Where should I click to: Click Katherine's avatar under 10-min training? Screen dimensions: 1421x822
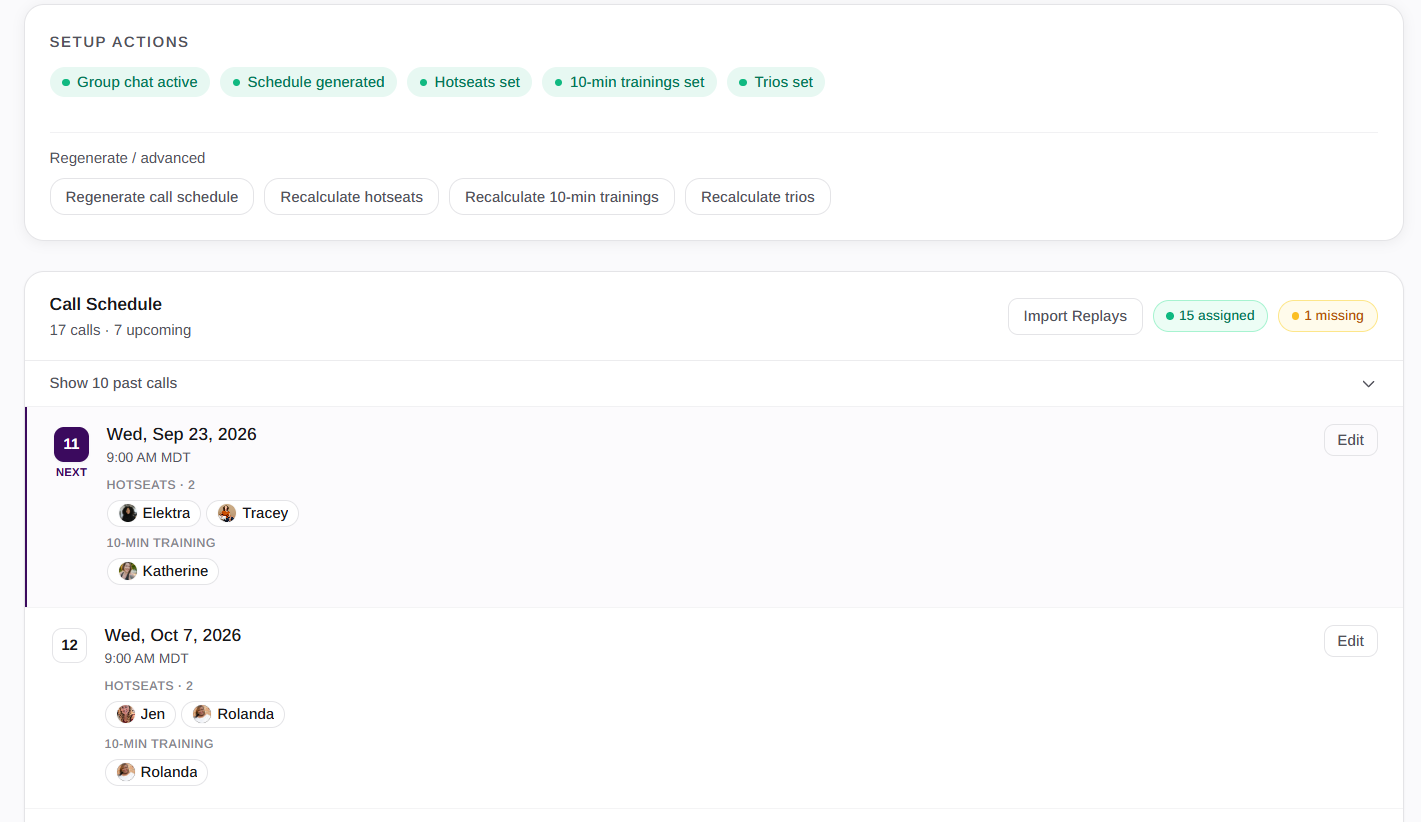pos(128,571)
